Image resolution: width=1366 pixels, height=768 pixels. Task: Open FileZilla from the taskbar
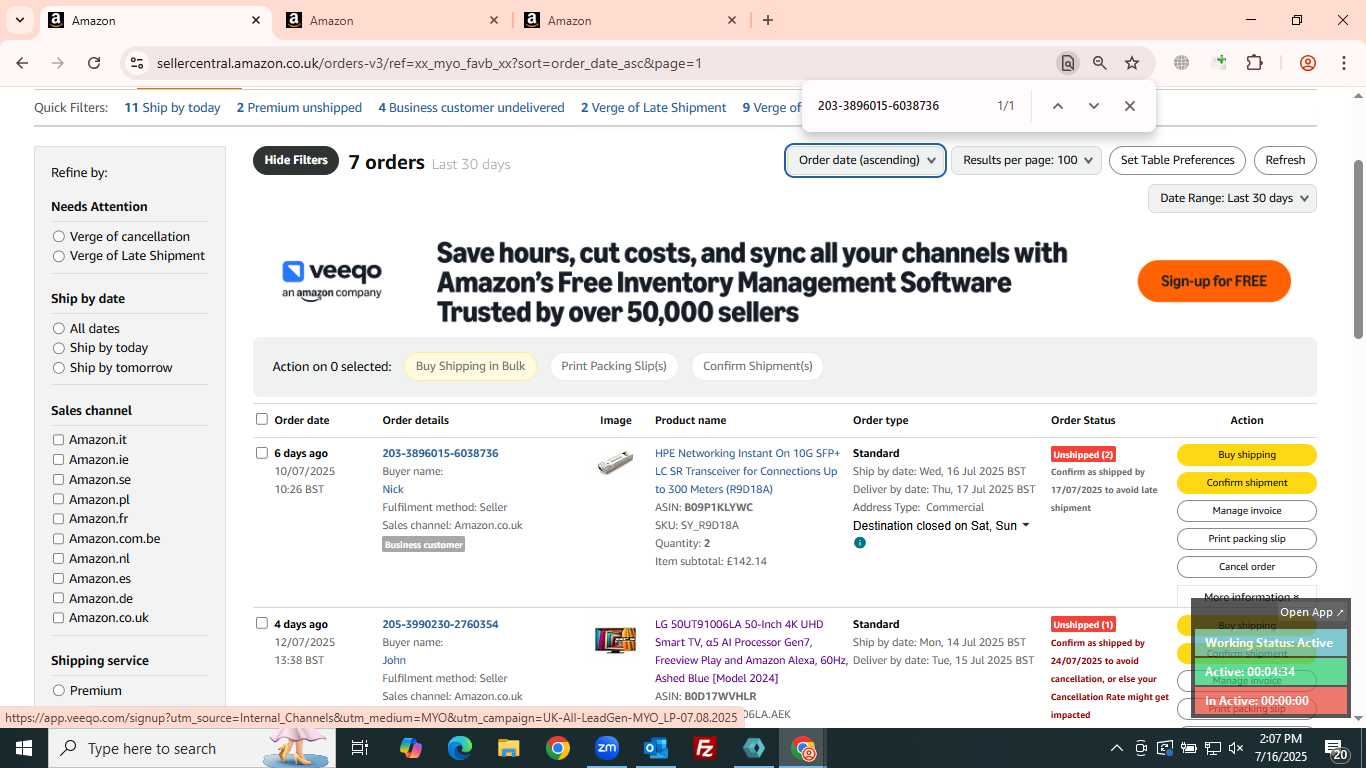705,748
